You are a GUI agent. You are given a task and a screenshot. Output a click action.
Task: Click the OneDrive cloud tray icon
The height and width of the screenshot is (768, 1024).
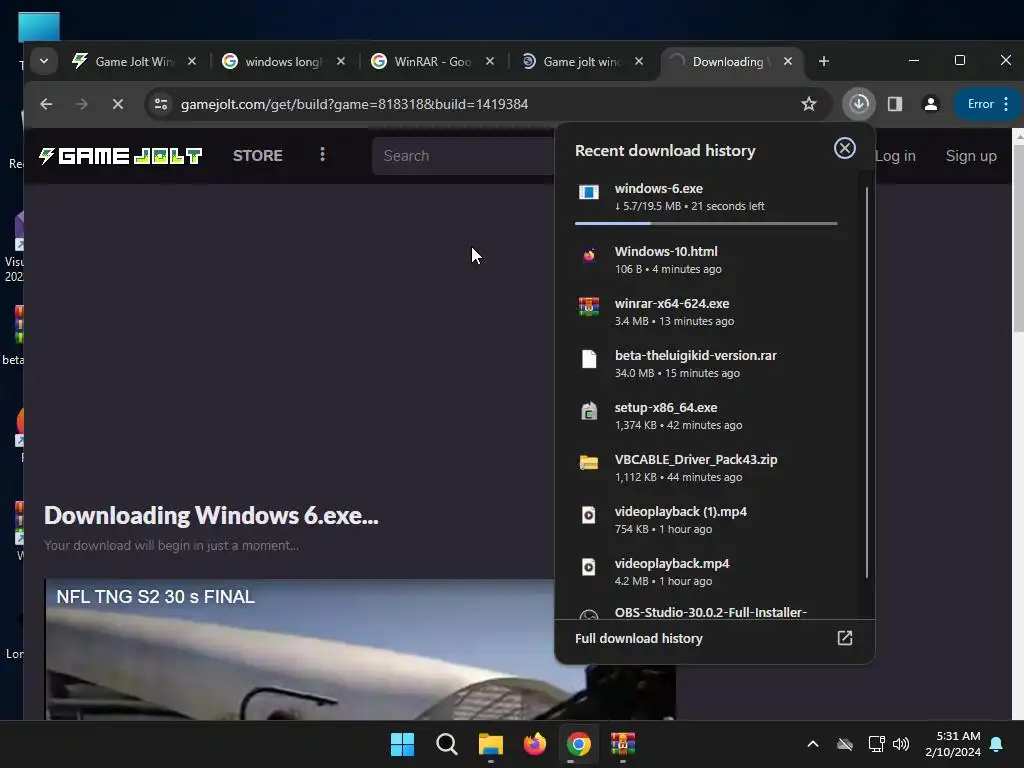pyautogui.click(x=844, y=744)
